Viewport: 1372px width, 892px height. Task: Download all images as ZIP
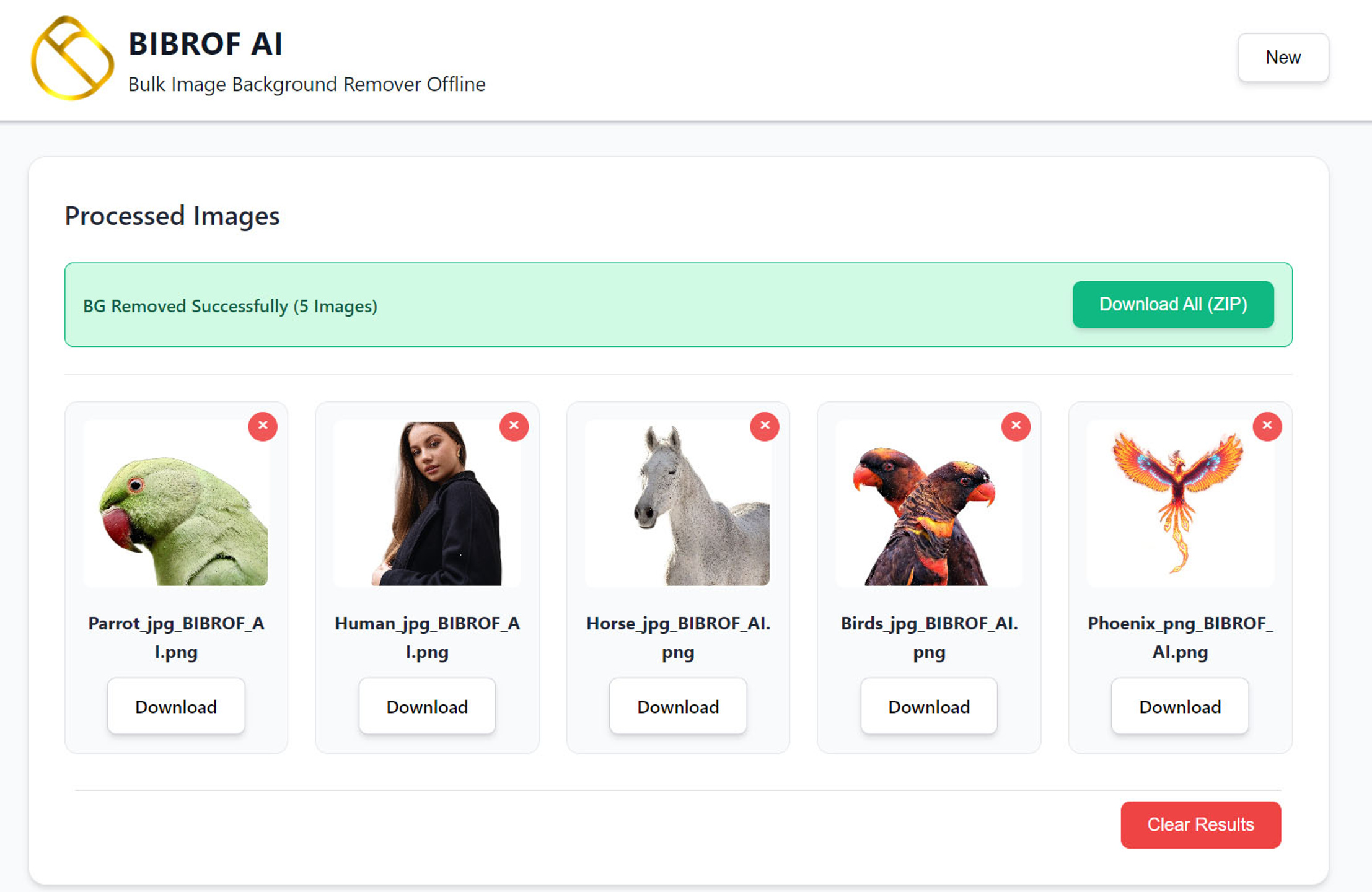point(1173,305)
